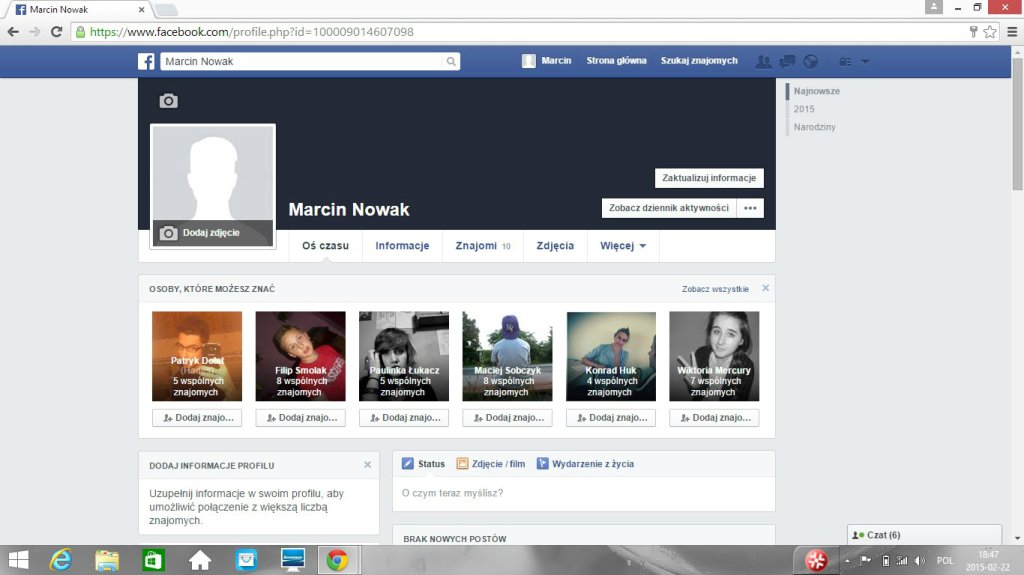Close the Osoby, które możesz znać panel
The height and width of the screenshot is (575, 1024).
click(765, 288)
